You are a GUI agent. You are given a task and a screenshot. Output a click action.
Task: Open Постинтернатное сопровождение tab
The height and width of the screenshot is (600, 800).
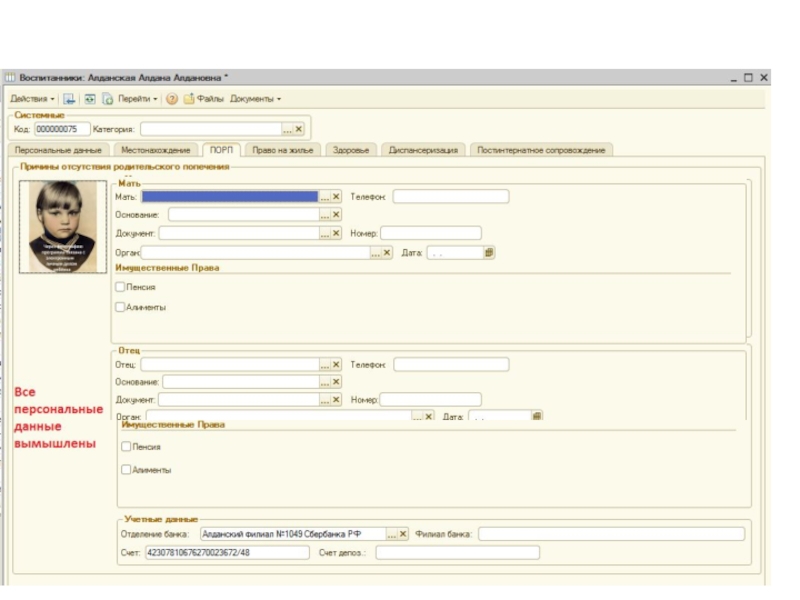tap(541, 150)
